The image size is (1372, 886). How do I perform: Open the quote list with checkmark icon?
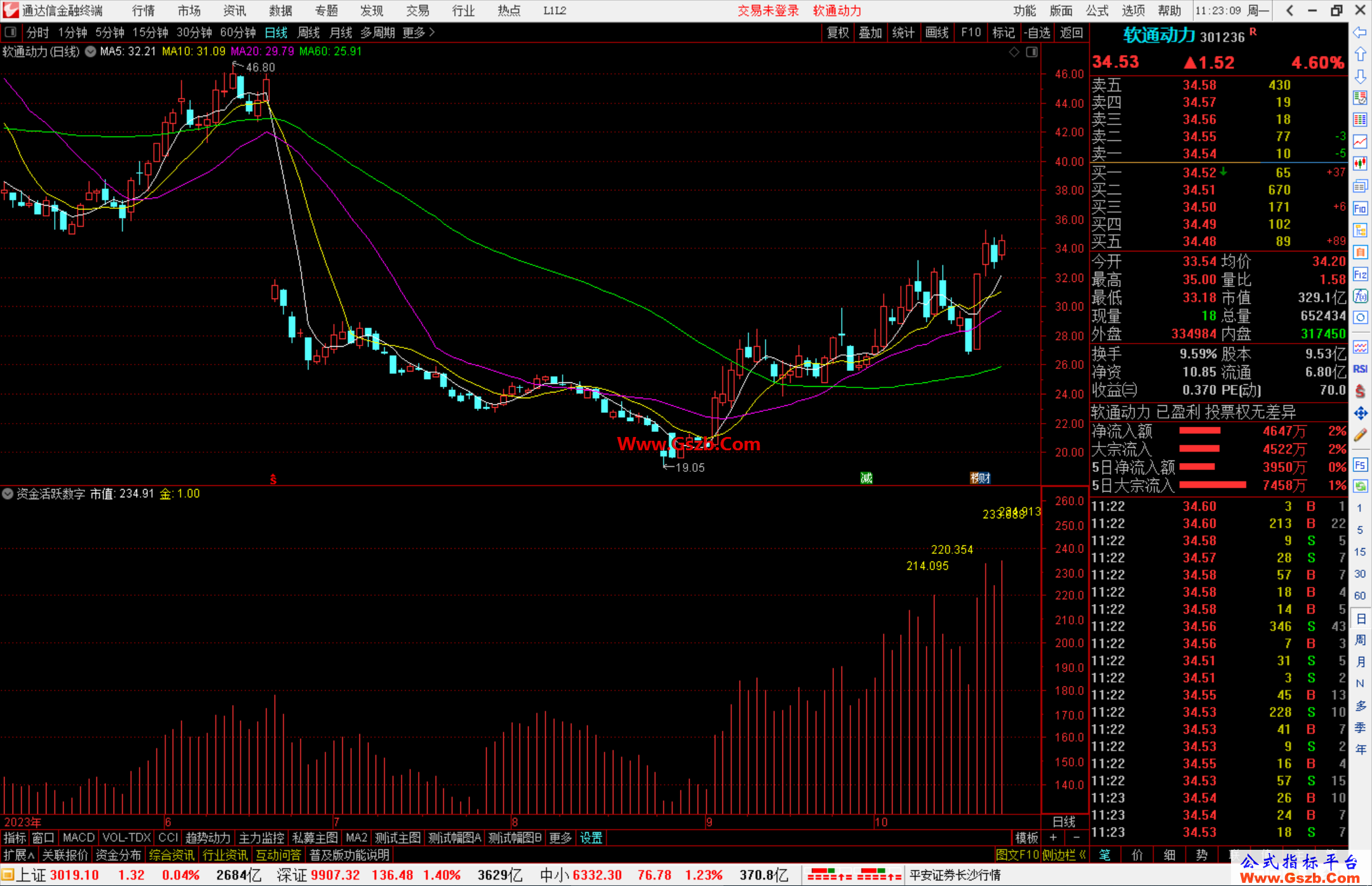(x=1360, y=98)
